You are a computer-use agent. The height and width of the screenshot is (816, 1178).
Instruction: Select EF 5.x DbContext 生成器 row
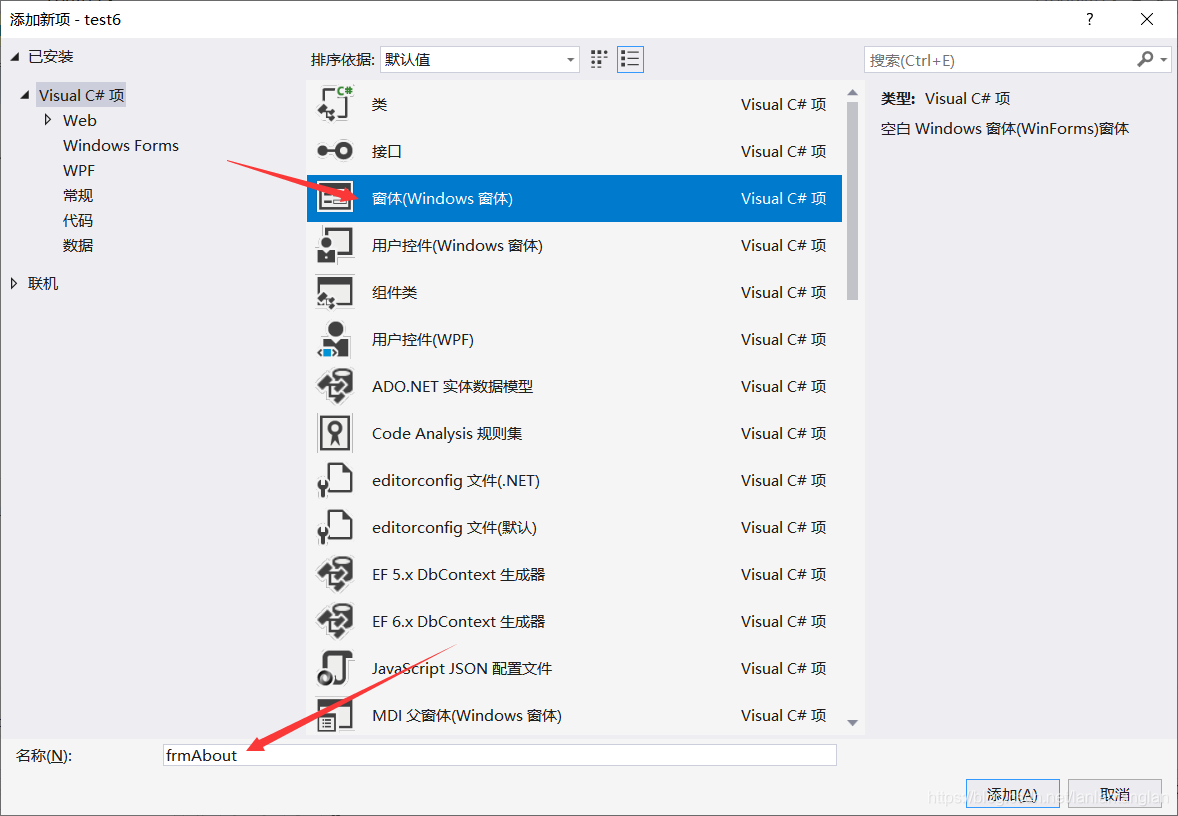pyautogui.click(x=574, y=575)
